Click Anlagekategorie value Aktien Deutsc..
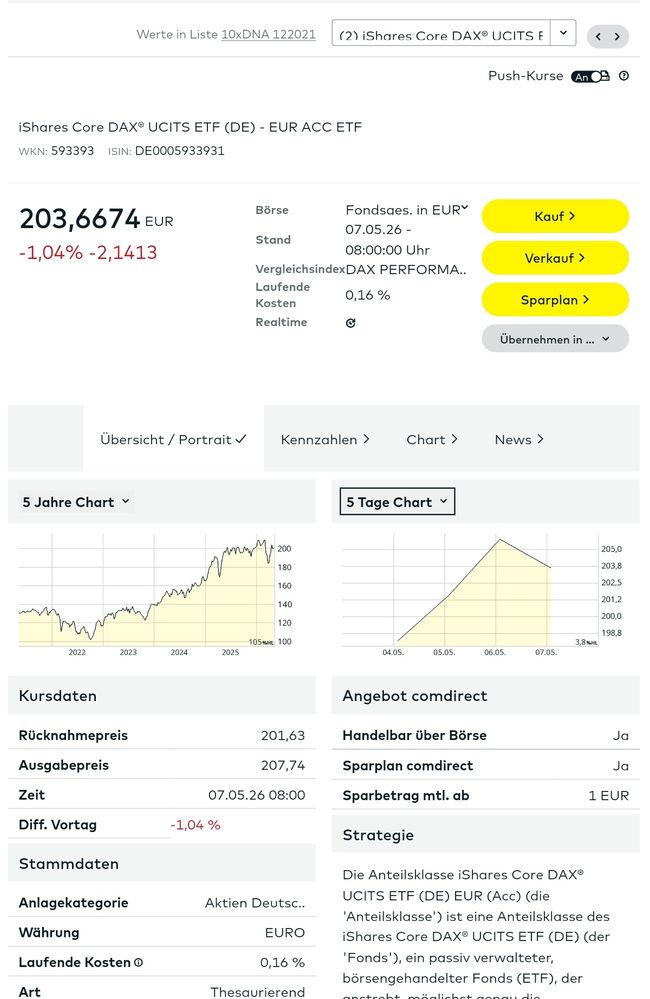 (255, 903)
